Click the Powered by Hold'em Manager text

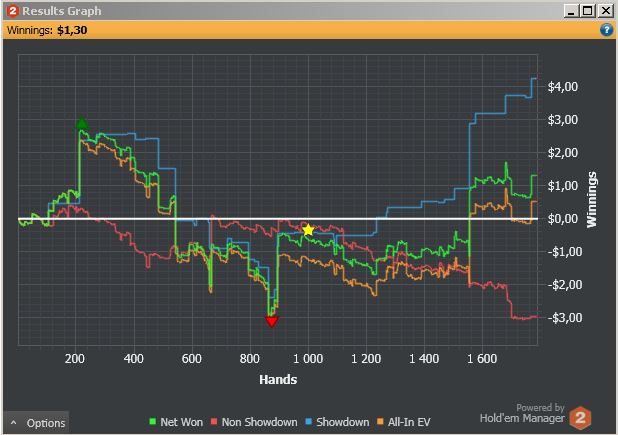522,413
